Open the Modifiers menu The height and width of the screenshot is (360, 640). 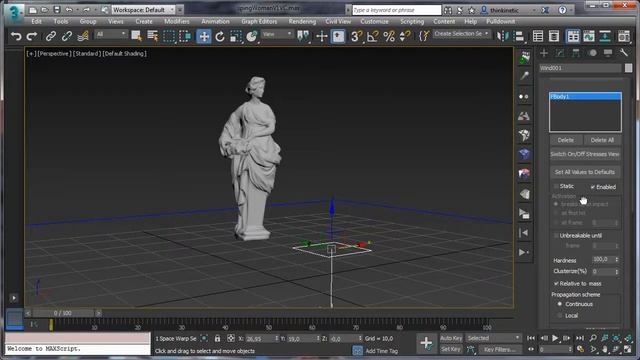pos(176,21)
